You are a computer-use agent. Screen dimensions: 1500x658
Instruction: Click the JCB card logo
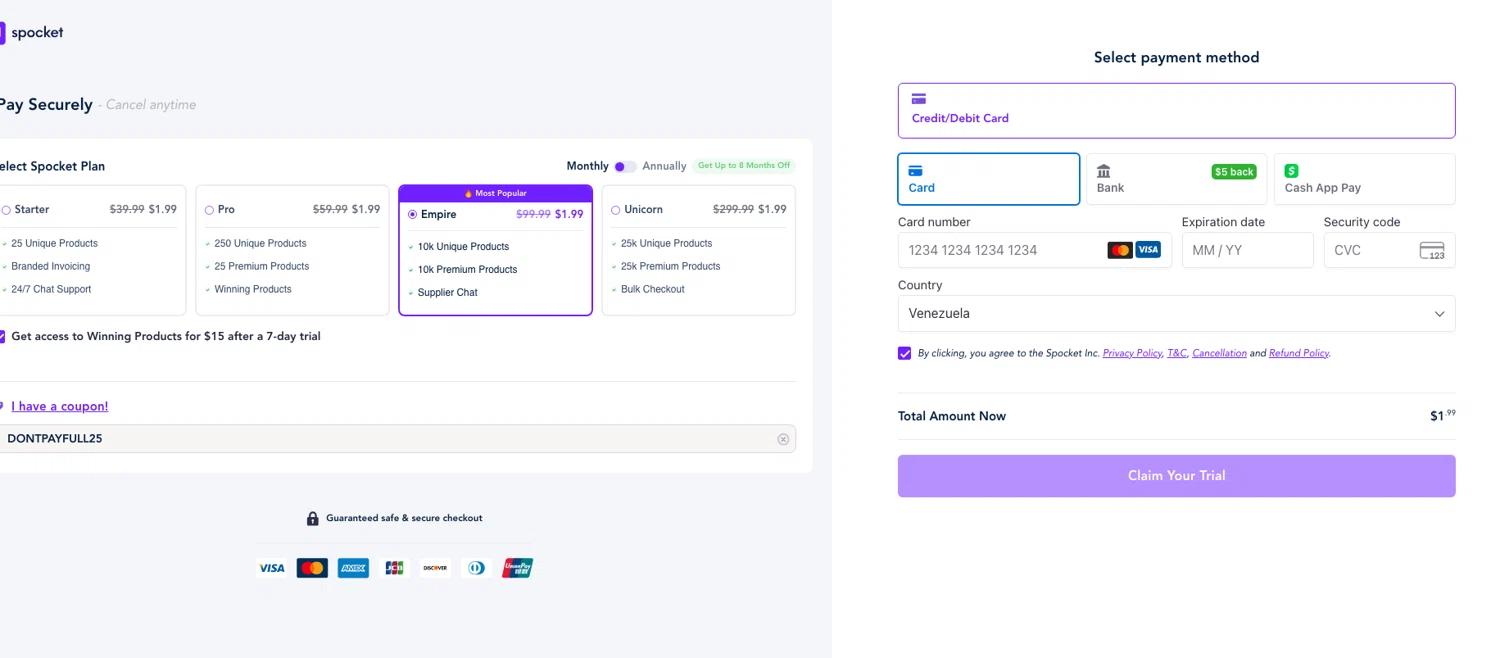coord(394,568)
